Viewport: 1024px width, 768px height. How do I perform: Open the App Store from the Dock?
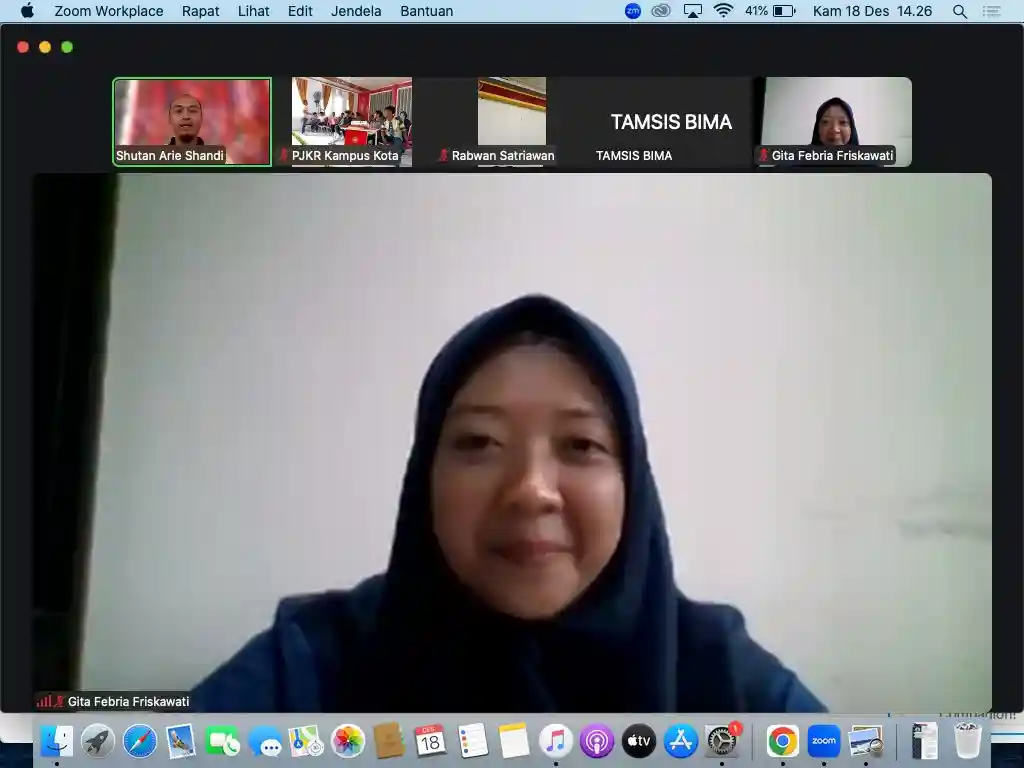pyautogui.click(x=680, y=742)
